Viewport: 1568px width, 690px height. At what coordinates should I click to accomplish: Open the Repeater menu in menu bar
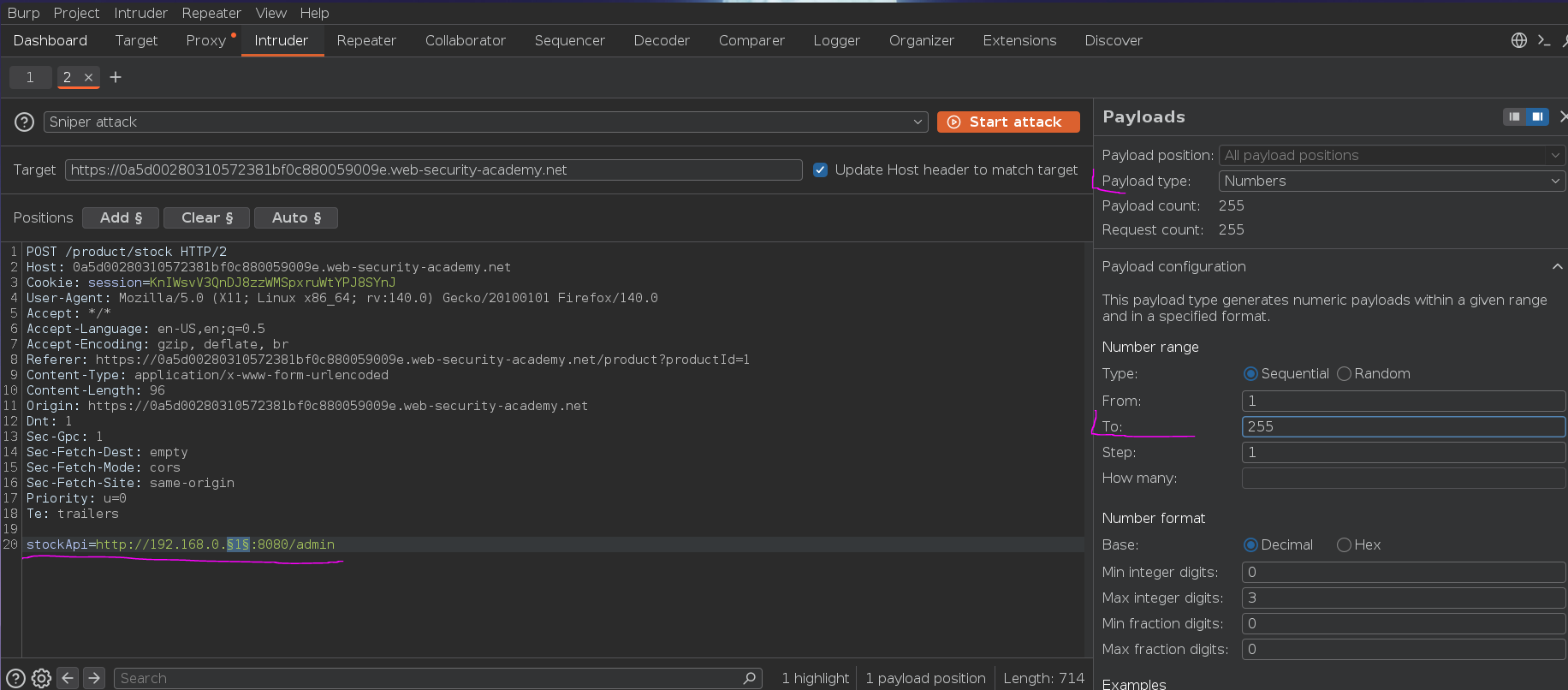211,13
